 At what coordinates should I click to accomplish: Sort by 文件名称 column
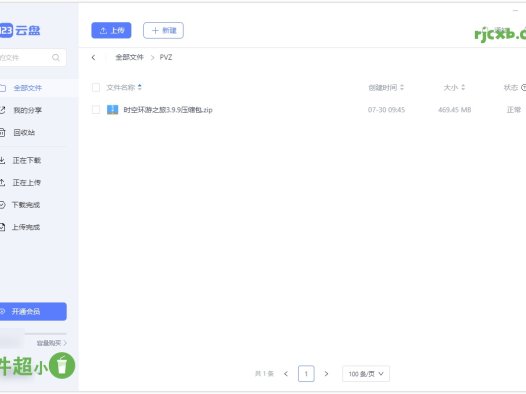tap(124, 88)
